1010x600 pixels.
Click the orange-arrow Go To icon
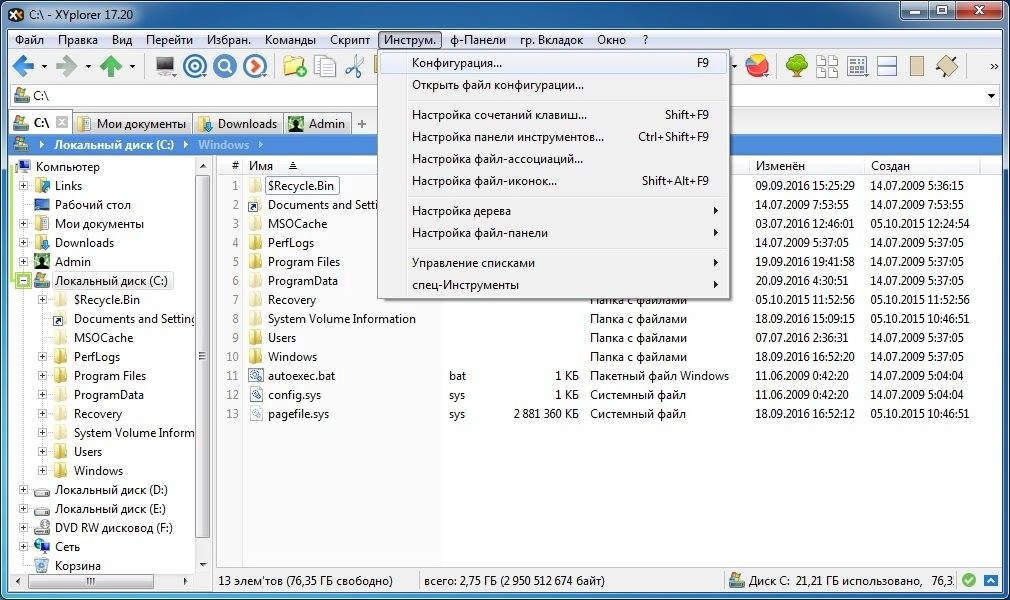click(x=255, y=66)
